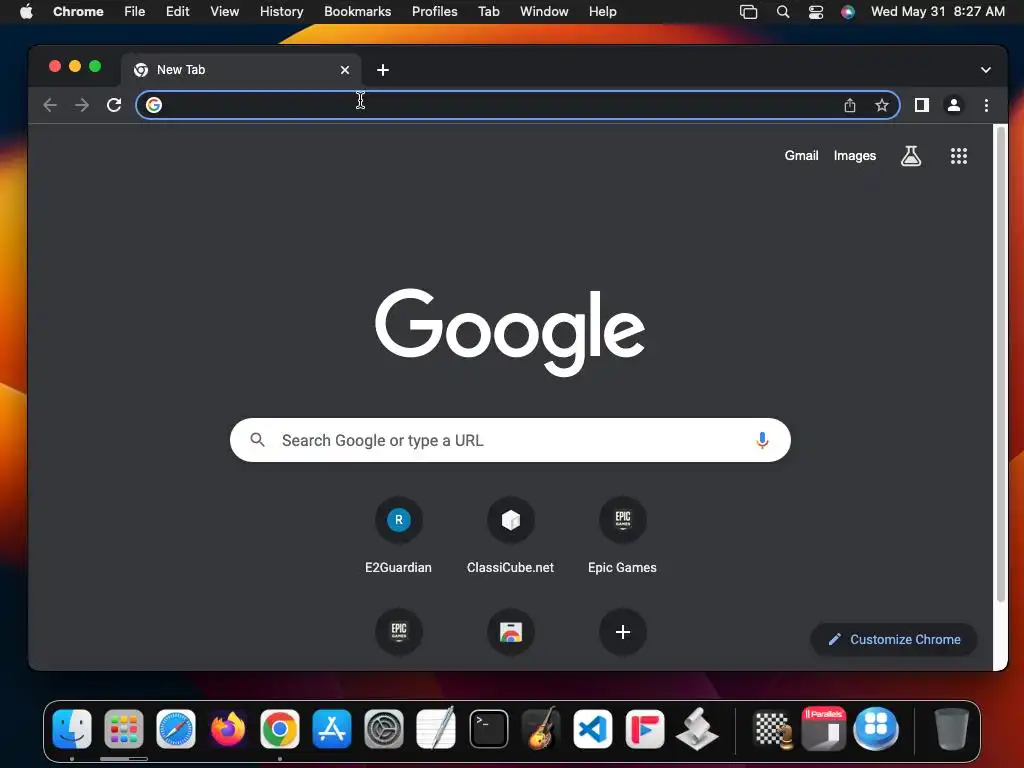The image size is (1024, 768).
Task: Open Terminal from the Dock
Action: [x=488, y=729]
